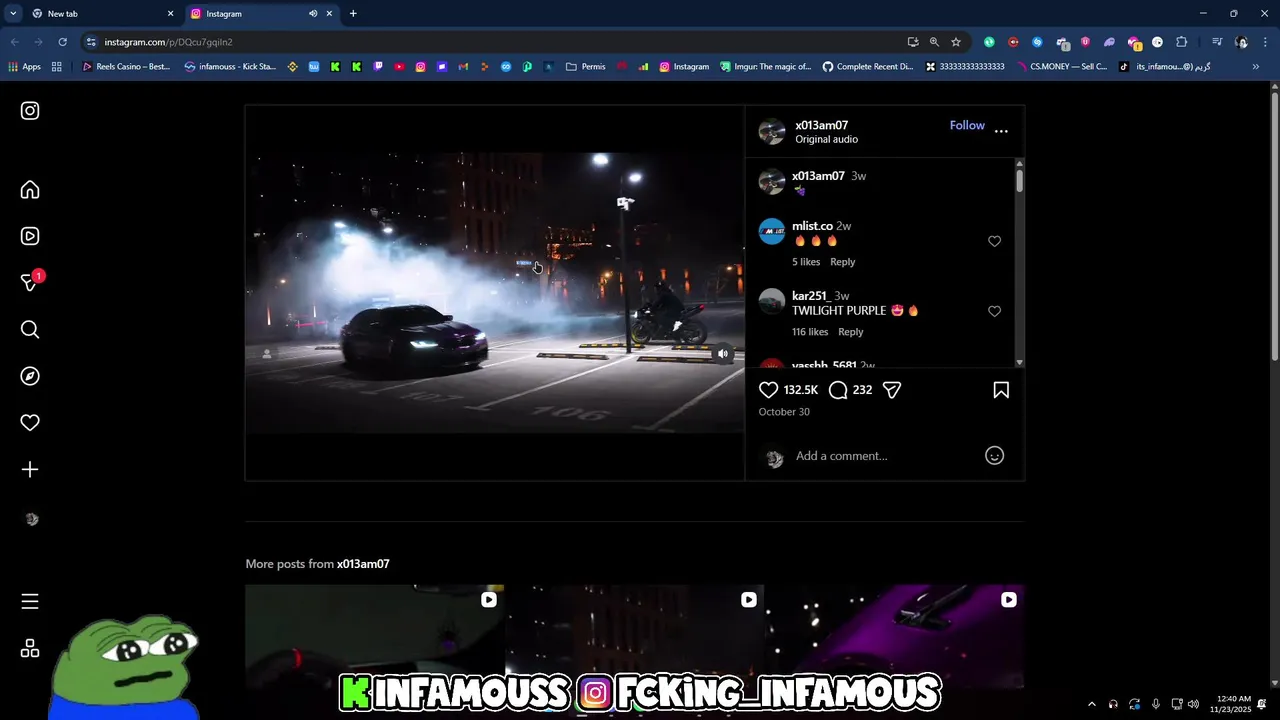Reply to kar251_'s comment
Viewport: 1280px width, 720px height.
[850, 332]
